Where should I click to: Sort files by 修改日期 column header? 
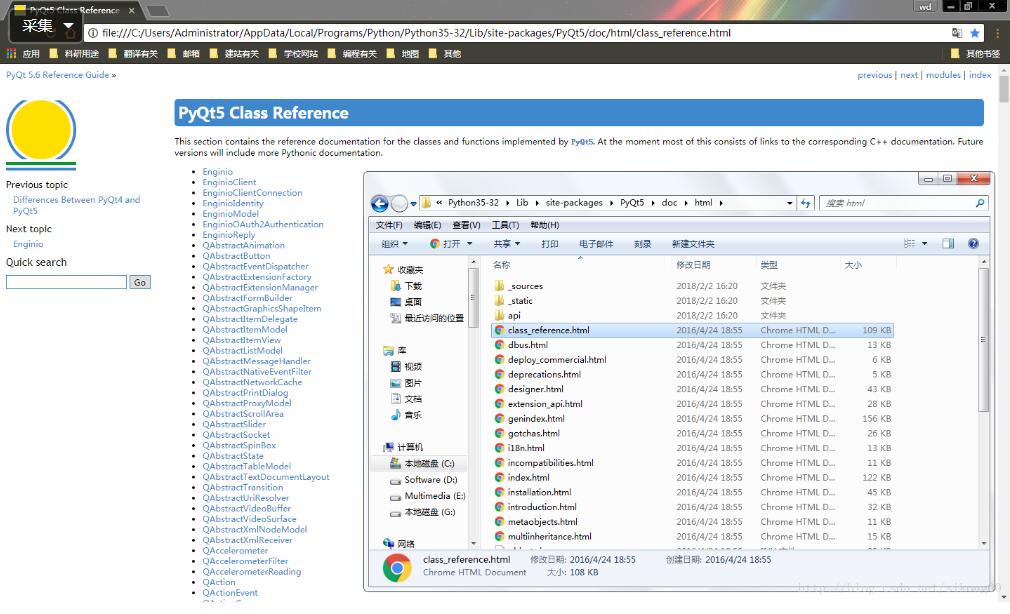[694, 265]
